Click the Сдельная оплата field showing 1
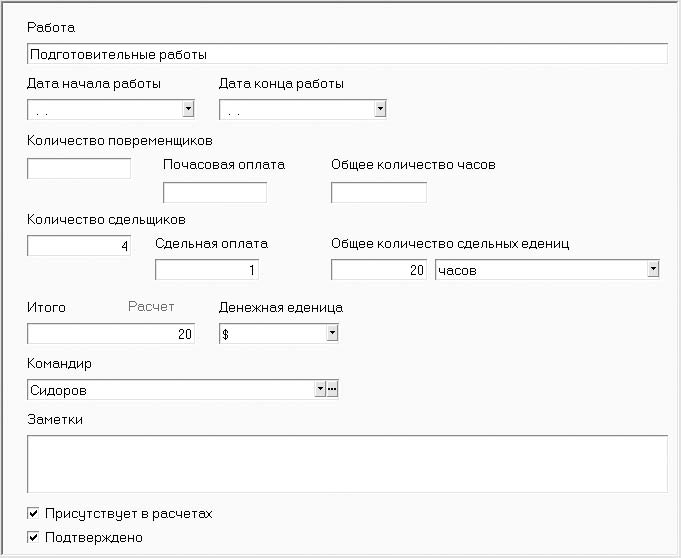This screenshot has width=681, height=558. click(207, 270)
